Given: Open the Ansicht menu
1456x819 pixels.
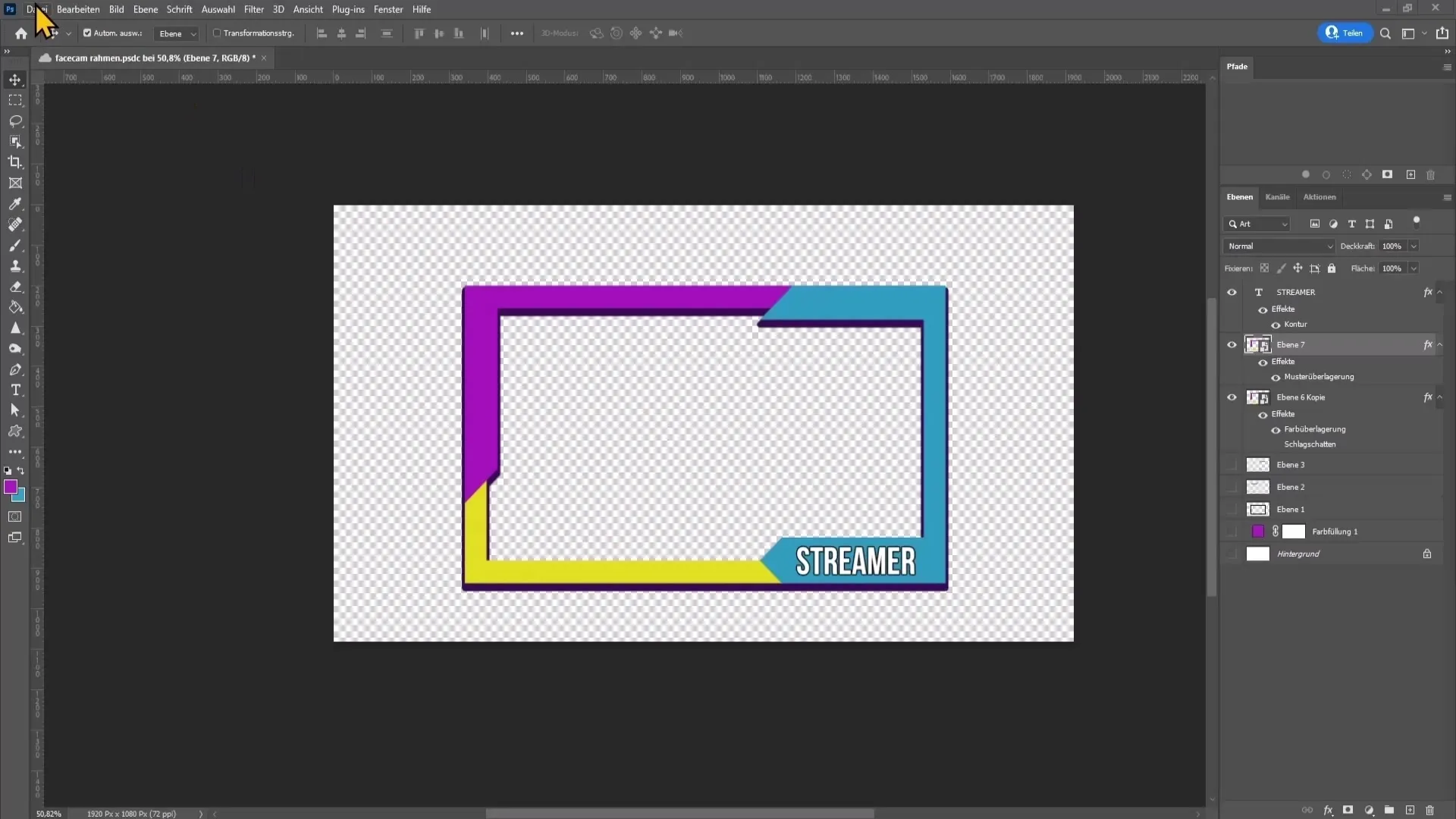Looking at the screenshot, I should point(308,9).
